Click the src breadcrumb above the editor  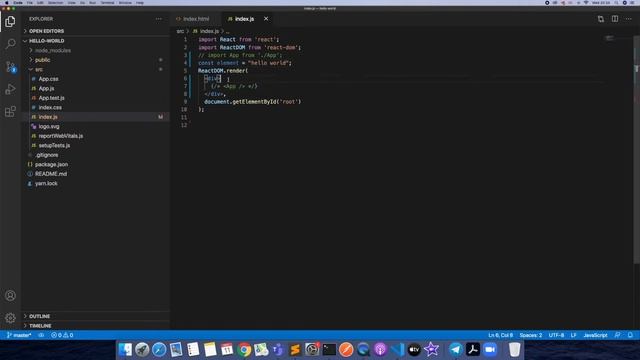click(x=180, y=31)
